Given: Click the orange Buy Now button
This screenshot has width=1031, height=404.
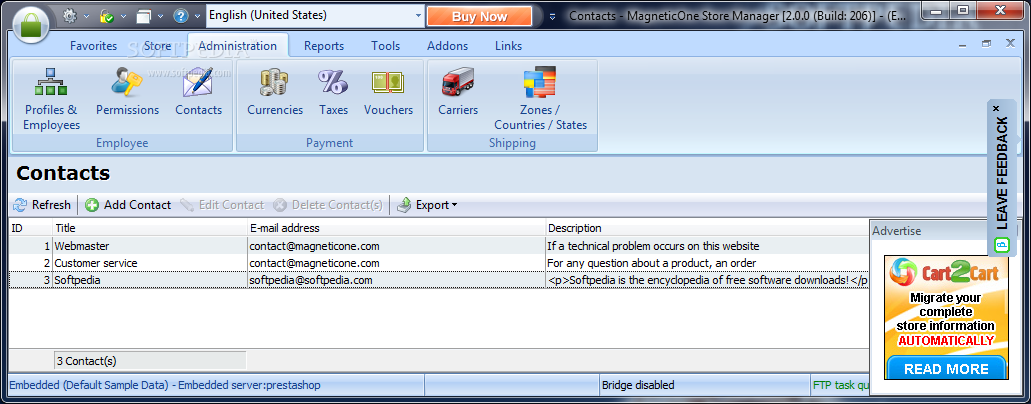Looking at the screenshot, I should tap(479, 16).
